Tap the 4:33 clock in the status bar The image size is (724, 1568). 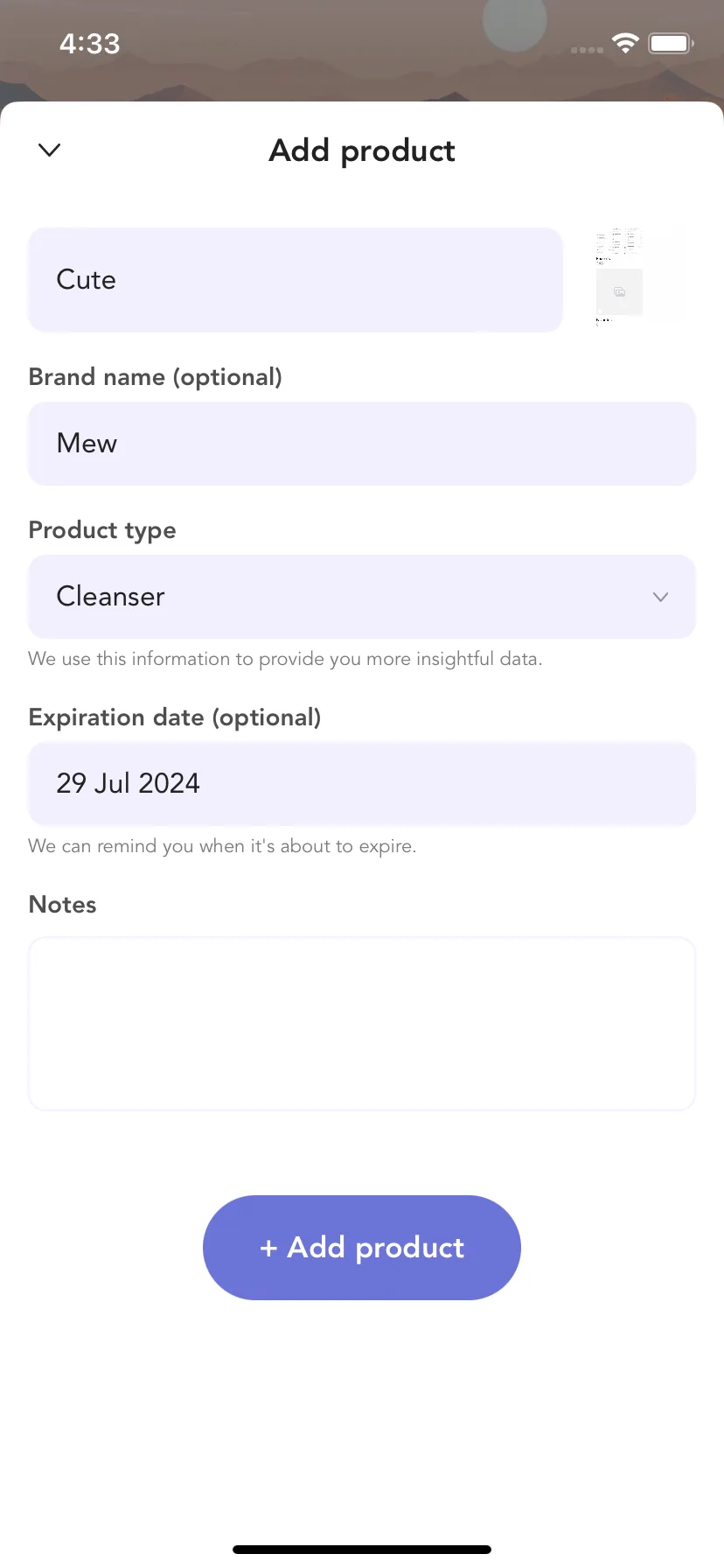(89, 44)
